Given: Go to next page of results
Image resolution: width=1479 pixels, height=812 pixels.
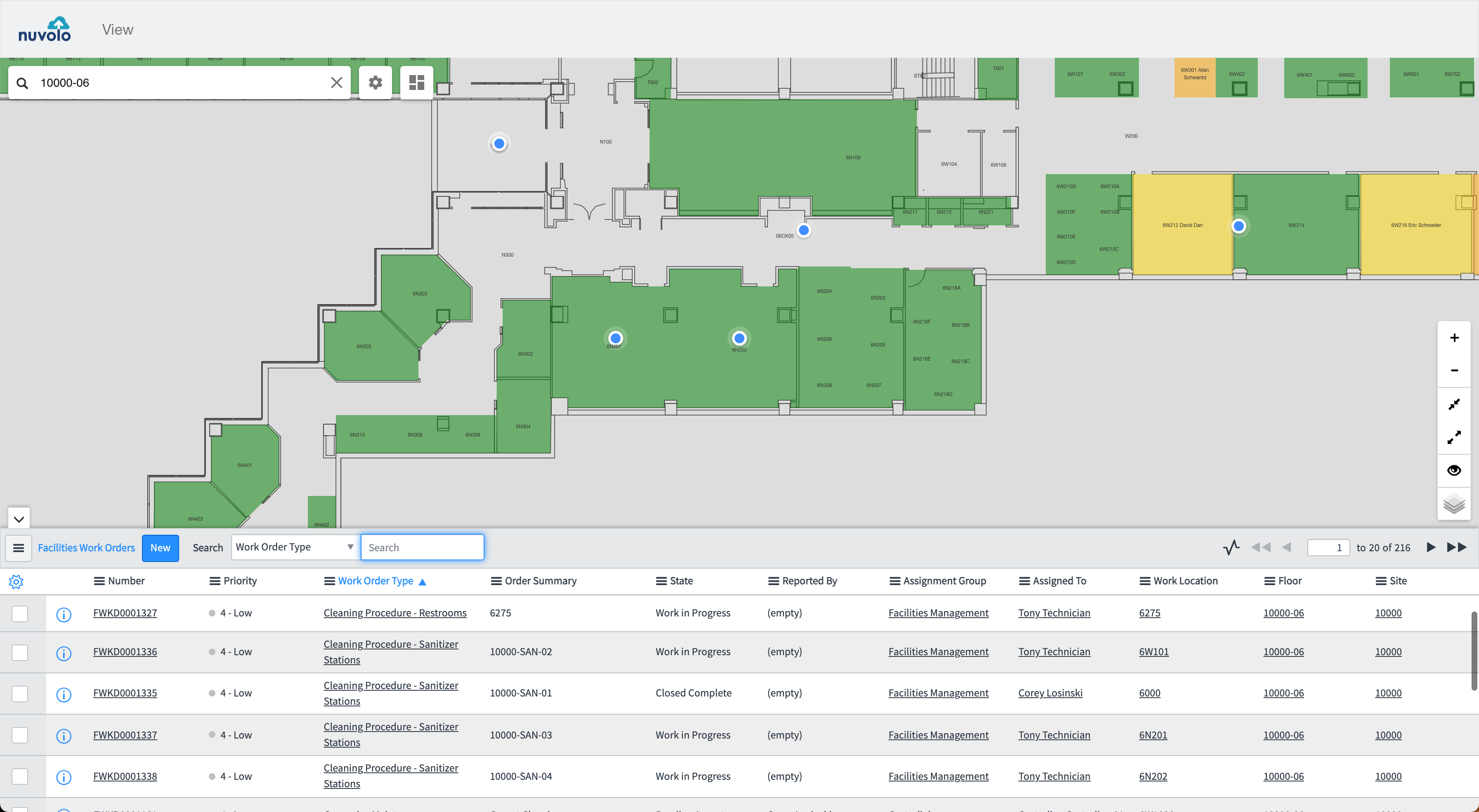Looking at the screenshot, I should (1431, 547).
